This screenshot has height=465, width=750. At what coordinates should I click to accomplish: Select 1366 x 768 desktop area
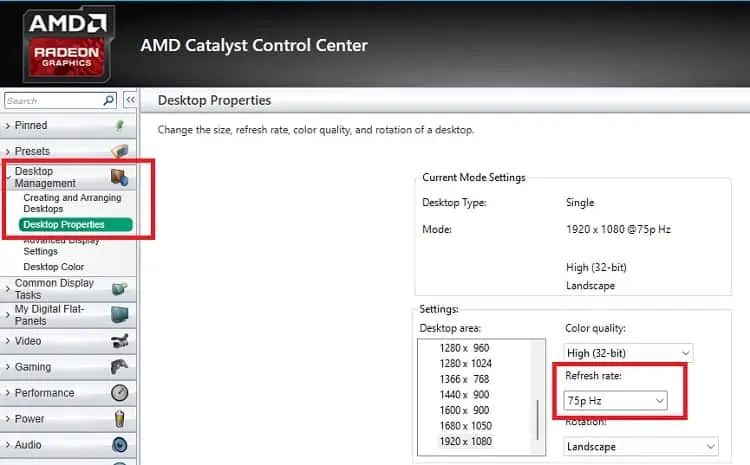point(464,379)
